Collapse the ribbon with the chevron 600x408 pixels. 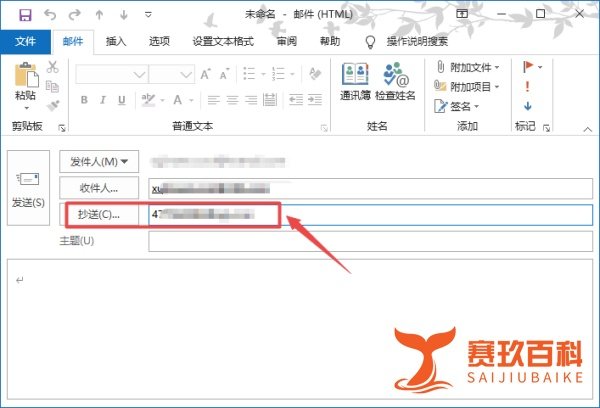click(587, 129)
